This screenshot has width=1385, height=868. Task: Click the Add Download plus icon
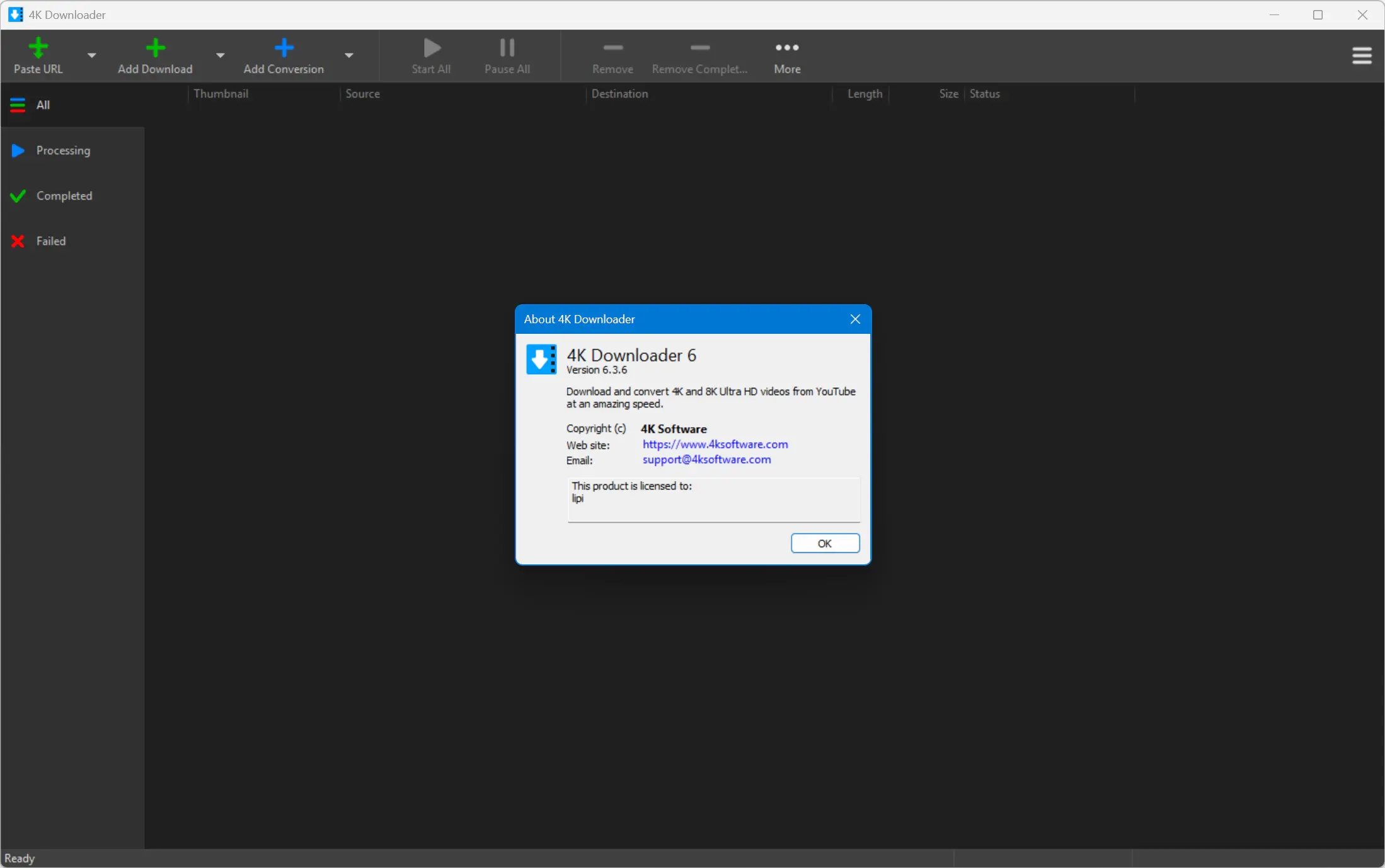(155, 48)
